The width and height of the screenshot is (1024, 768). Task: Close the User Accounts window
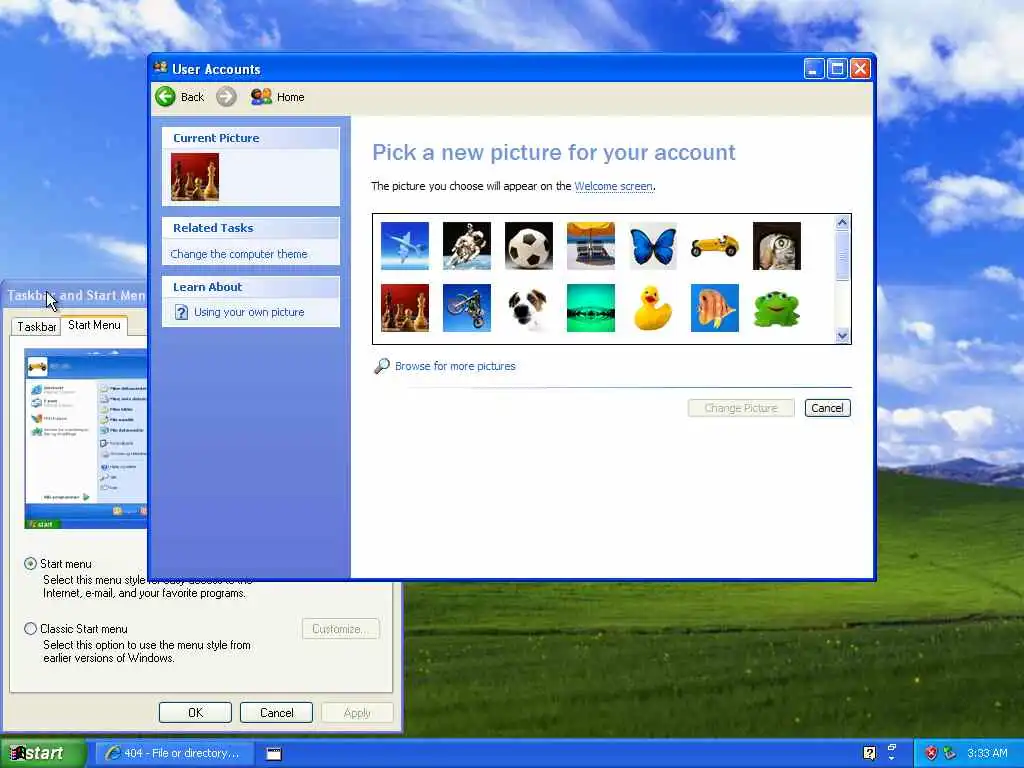[860, 69]
